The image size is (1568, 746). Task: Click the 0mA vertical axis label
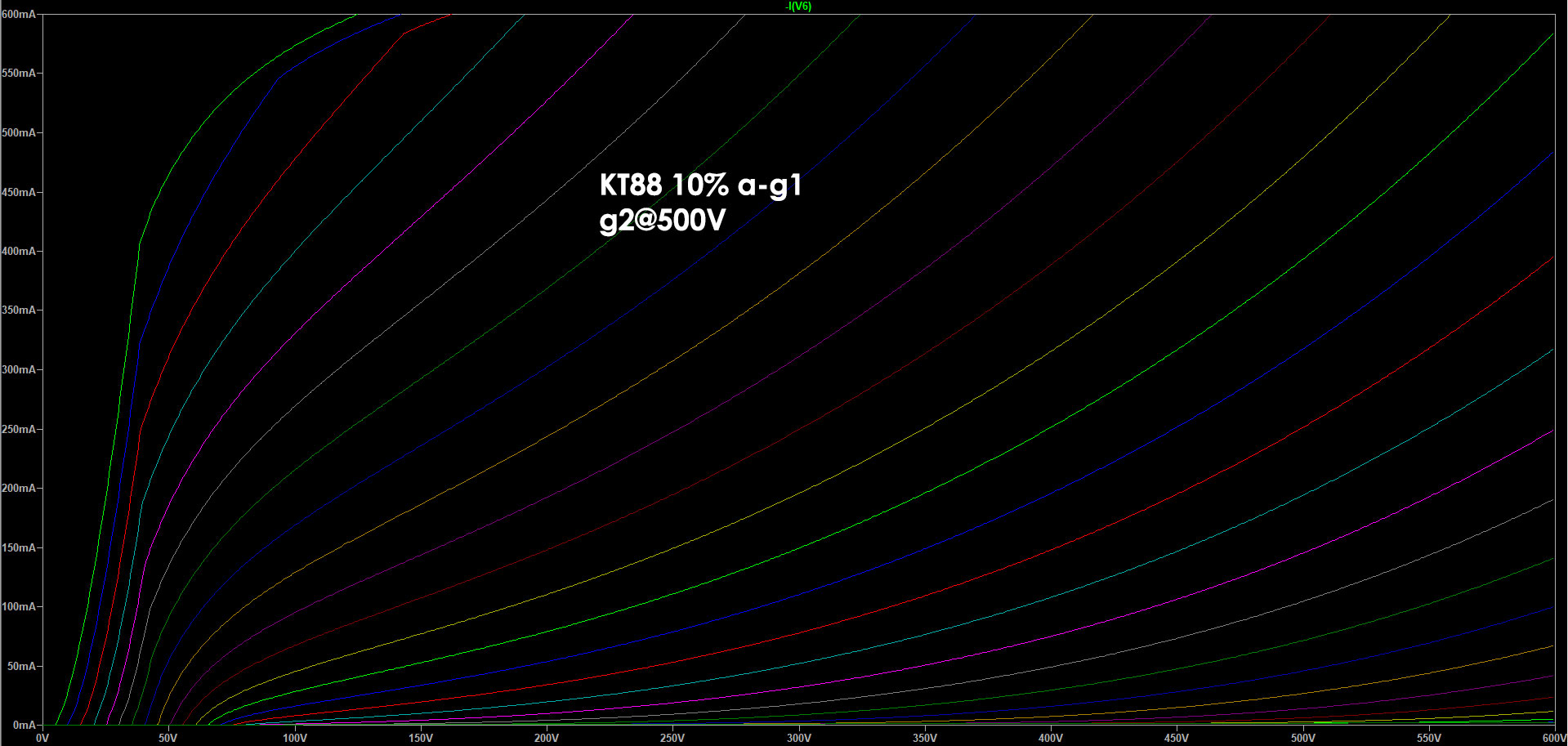(x=24, y=725)
